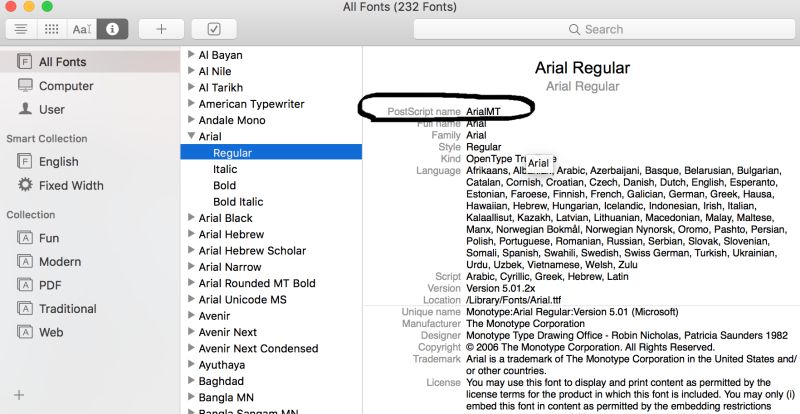Expand Ayuthaya font family

(x=191, y=364)
